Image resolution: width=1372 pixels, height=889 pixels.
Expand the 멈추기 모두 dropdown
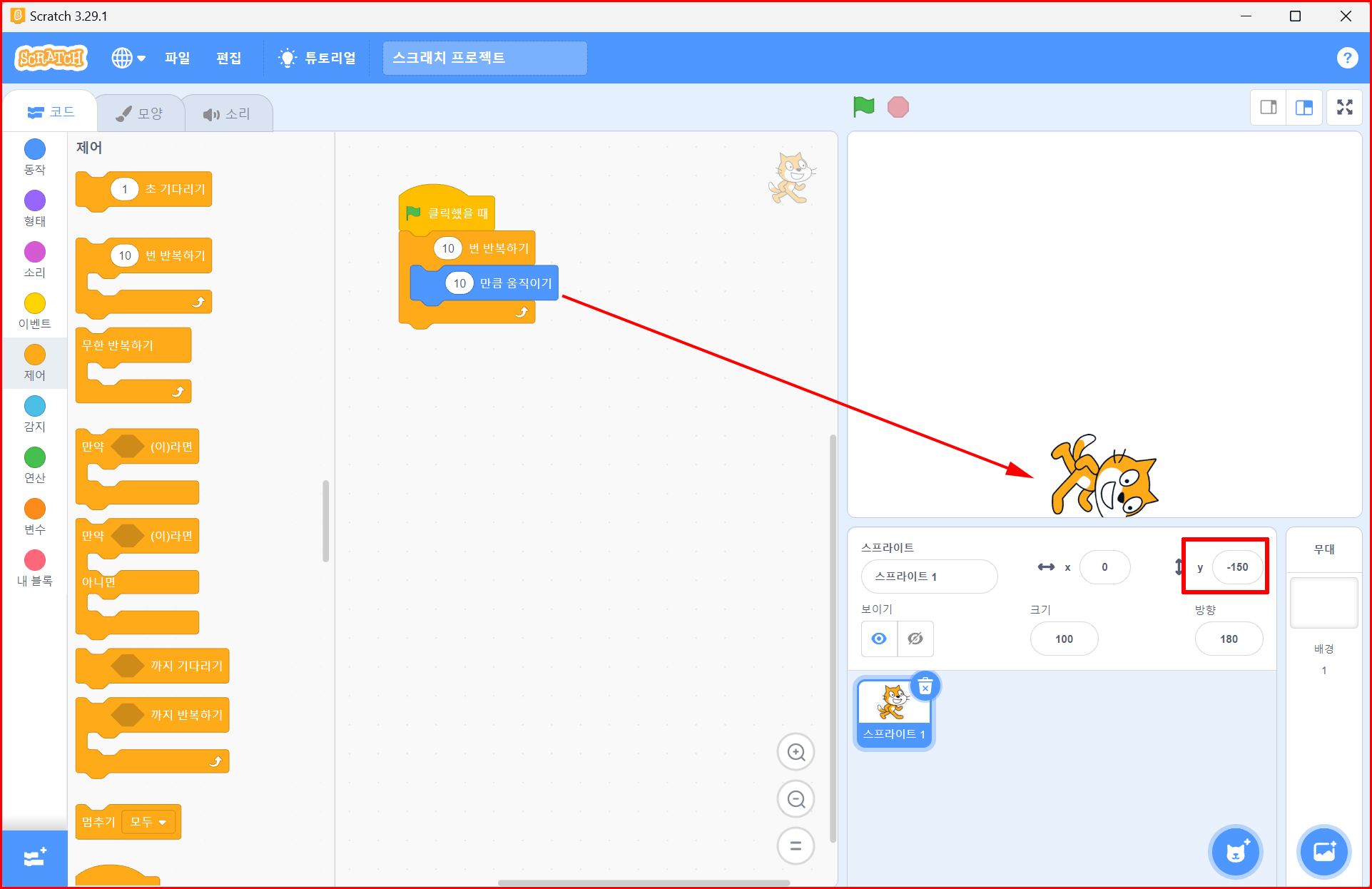tap(149, 822)
